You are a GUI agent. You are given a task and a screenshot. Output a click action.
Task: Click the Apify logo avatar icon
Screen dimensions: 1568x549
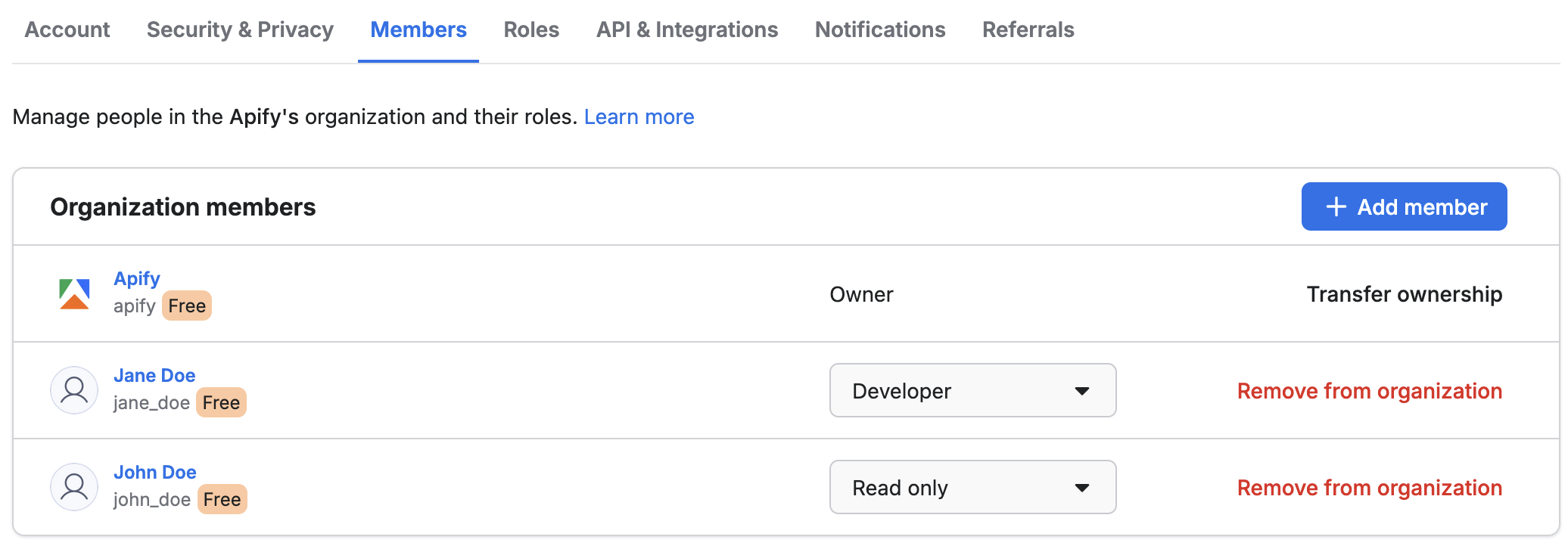tap(74, 294)
